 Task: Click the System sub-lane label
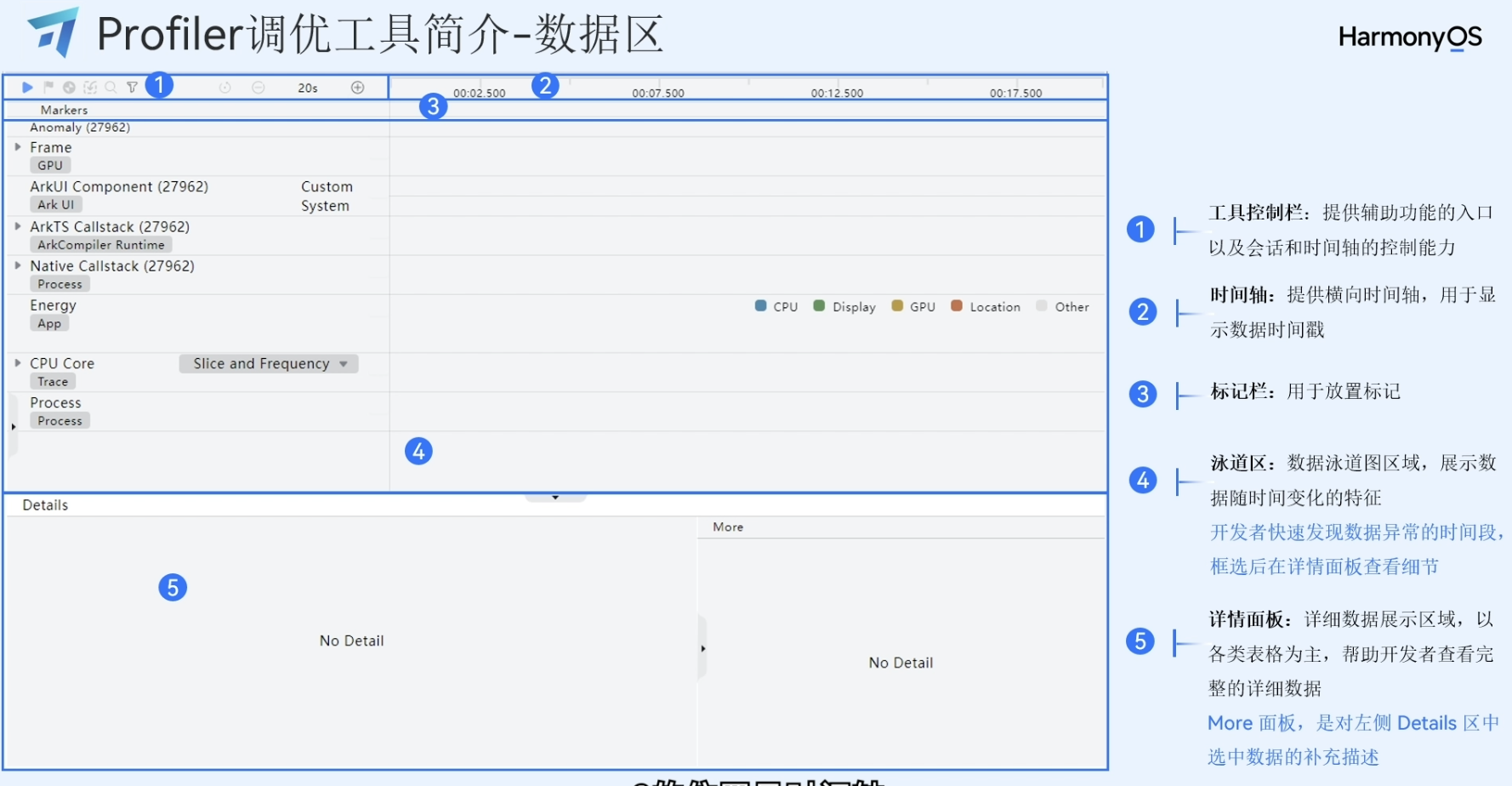[x=325, y=206]
